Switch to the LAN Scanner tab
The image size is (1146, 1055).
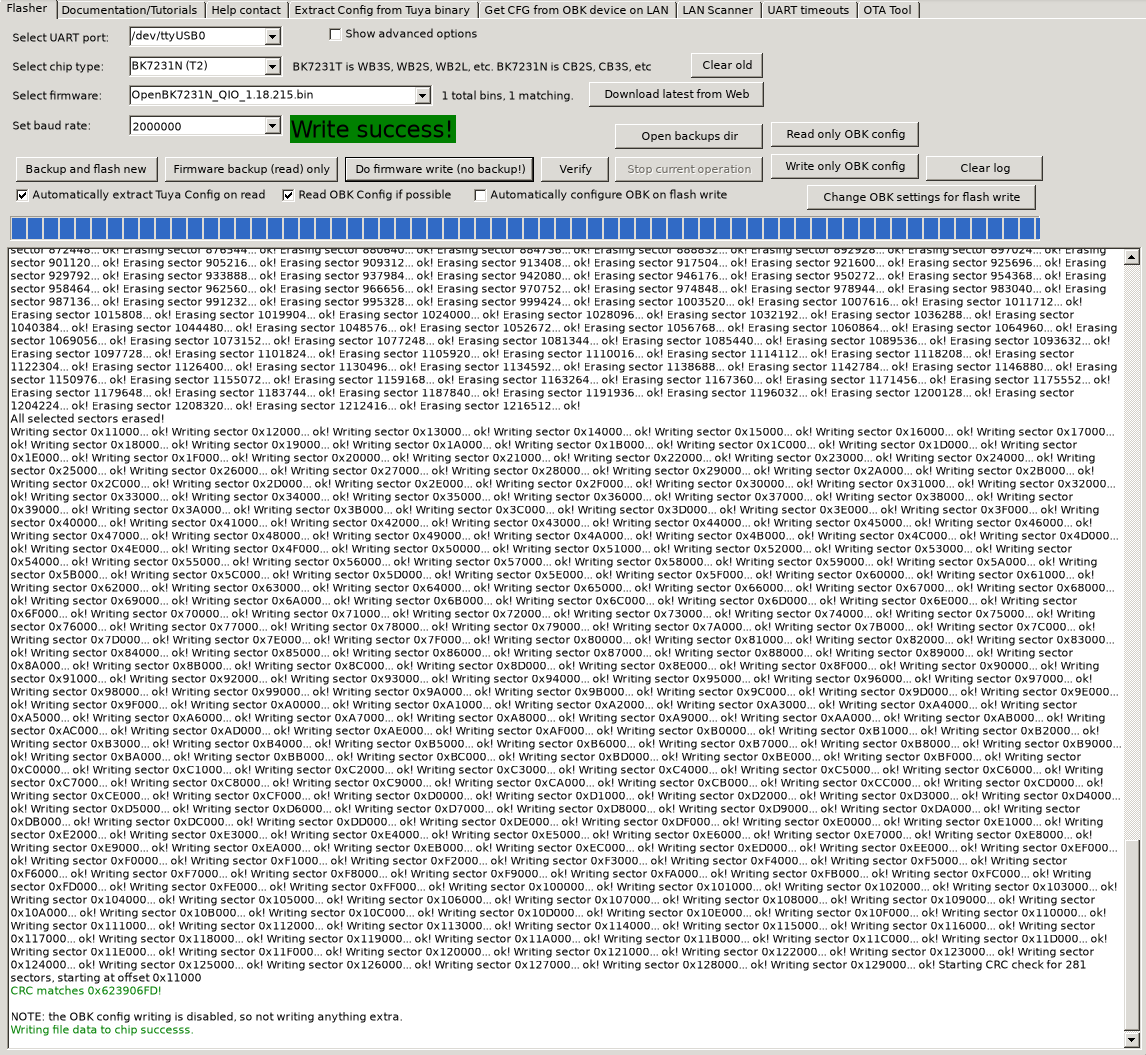point(718,10)
